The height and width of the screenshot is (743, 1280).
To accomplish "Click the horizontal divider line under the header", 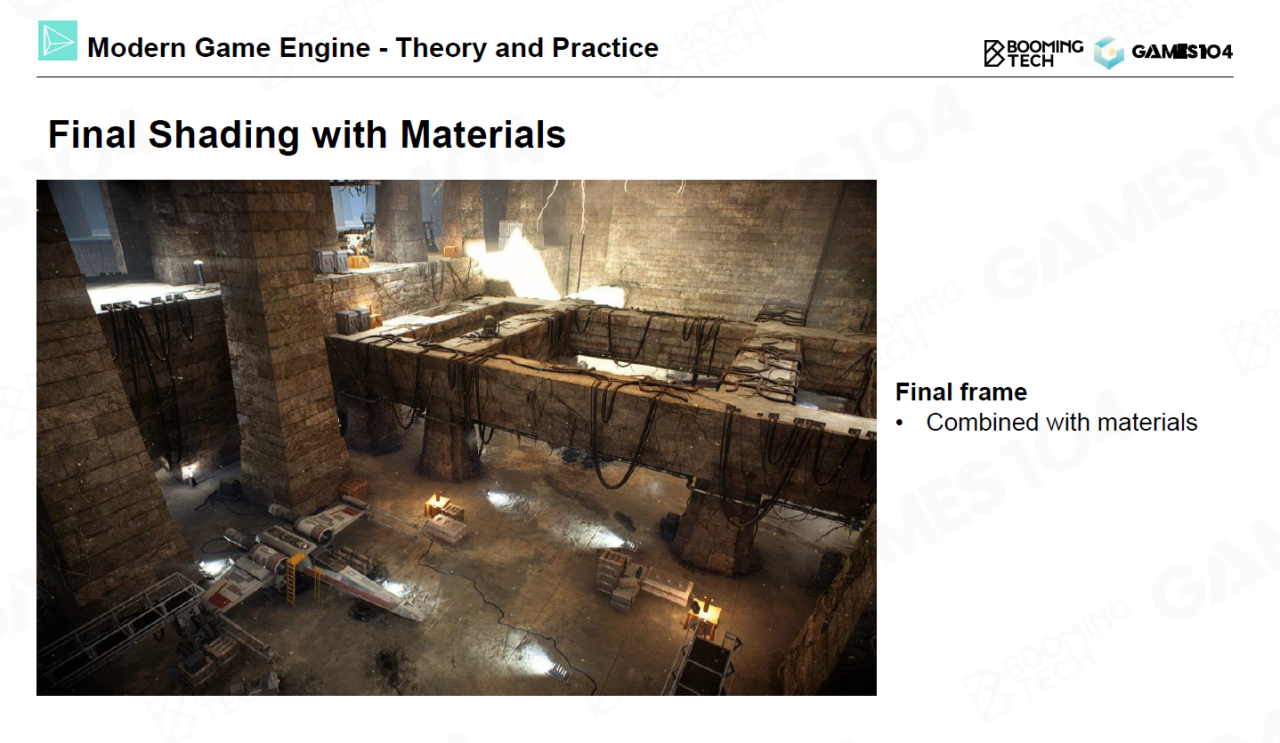I will (640, 77).
